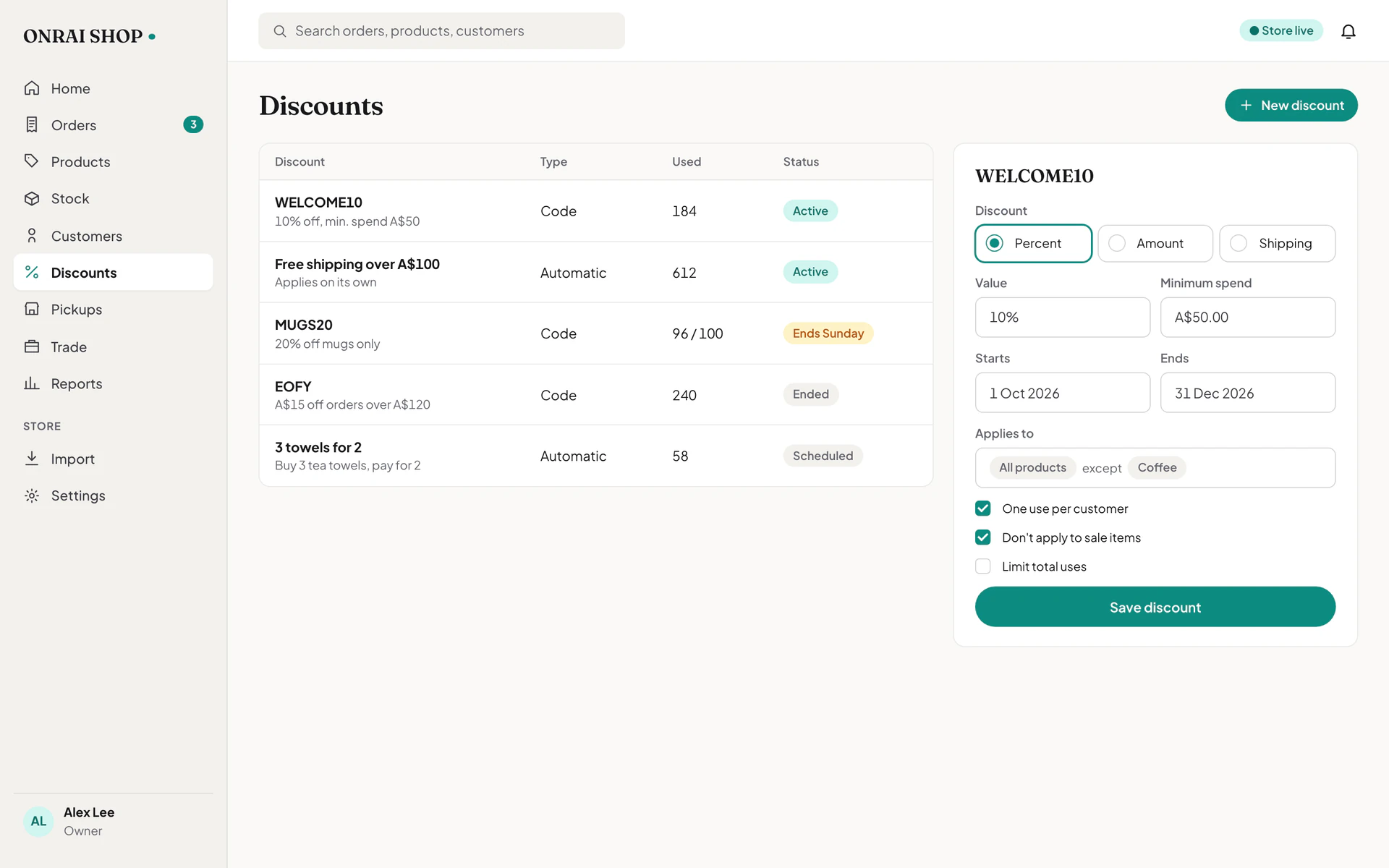Click the Coffee exclusion chip
This screenshot has width=1389, height=868.
pyautogui.click(x=1157, y=467)
